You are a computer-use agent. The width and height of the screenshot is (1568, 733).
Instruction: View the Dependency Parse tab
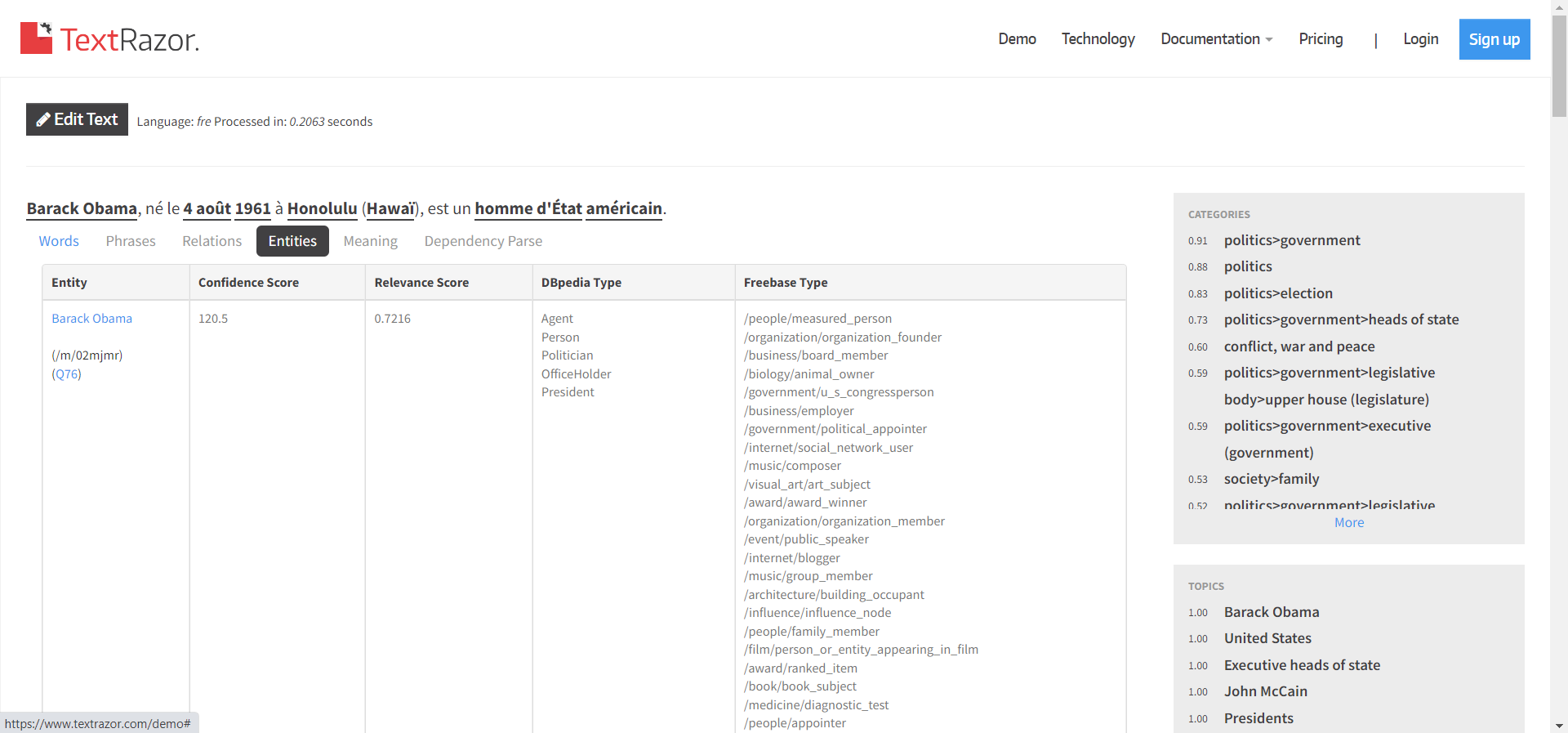[483, 241]
